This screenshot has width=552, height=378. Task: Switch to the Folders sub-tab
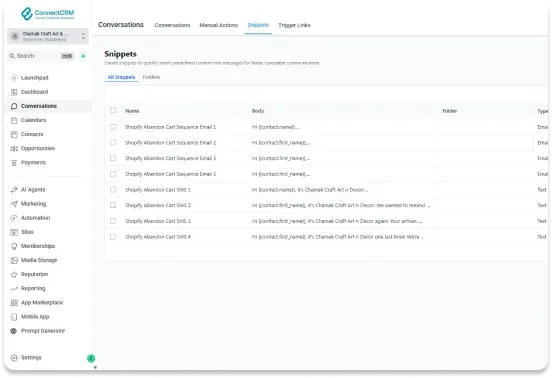click(x=151, y=77)
